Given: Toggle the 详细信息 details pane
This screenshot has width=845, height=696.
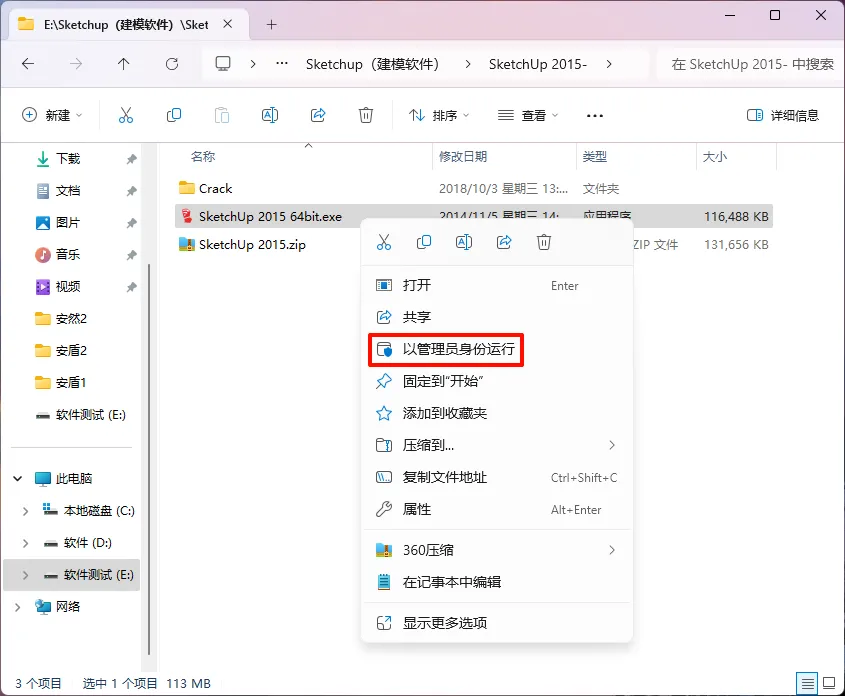Looking at the screenshot, I should (x=782, y=115).
